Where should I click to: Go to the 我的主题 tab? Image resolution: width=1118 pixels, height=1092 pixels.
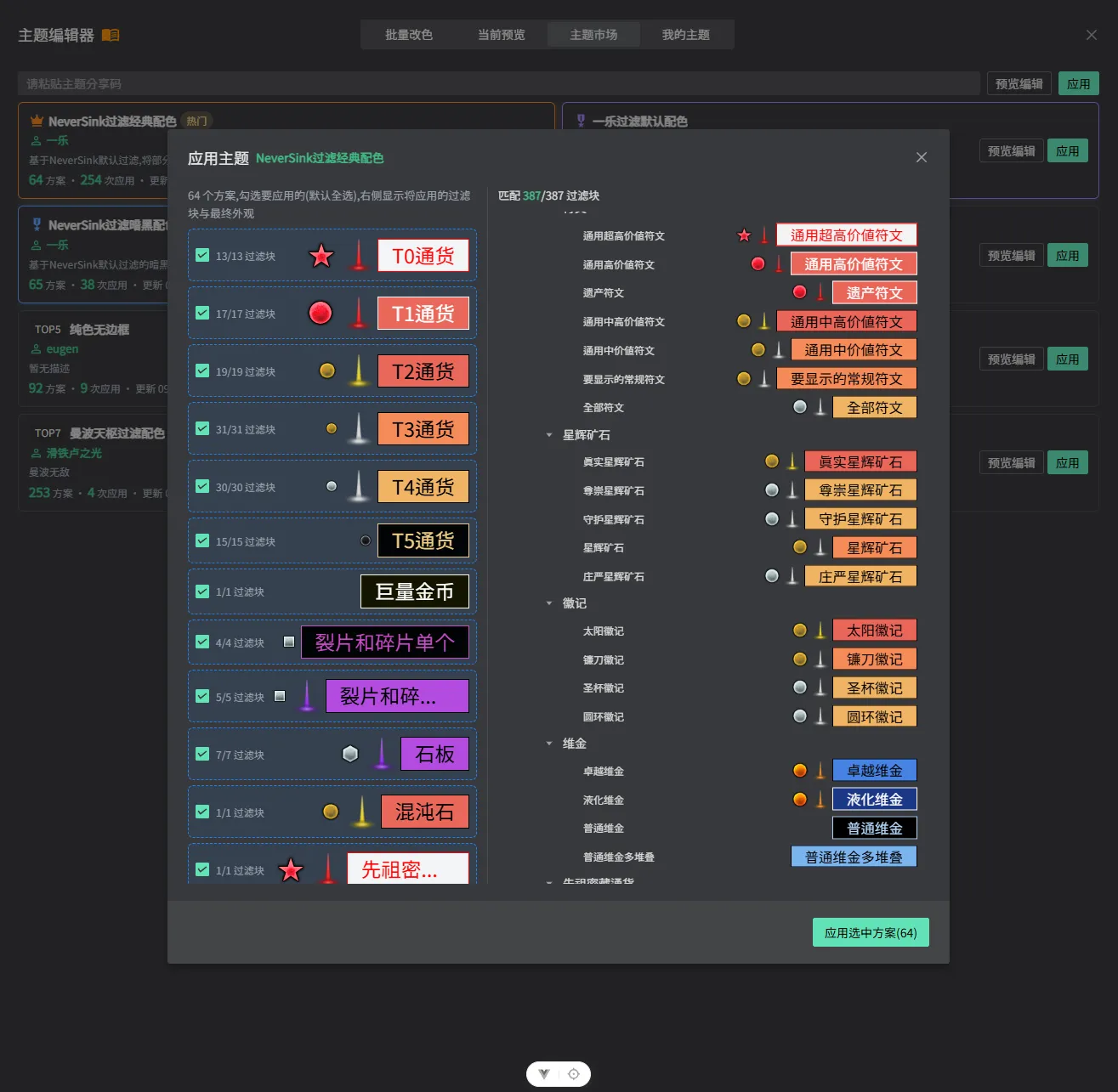(x=686, y=35)
